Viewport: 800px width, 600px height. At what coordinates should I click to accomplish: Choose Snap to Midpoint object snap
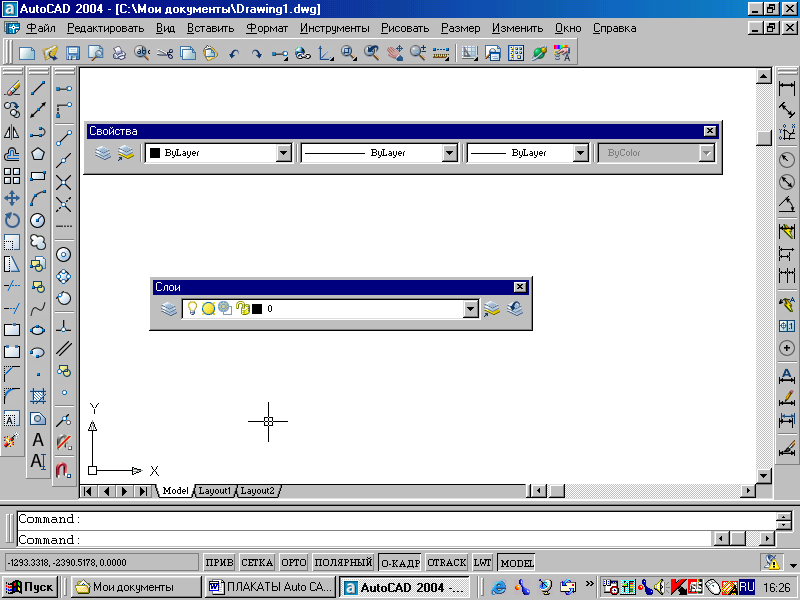tap(64, 160)
